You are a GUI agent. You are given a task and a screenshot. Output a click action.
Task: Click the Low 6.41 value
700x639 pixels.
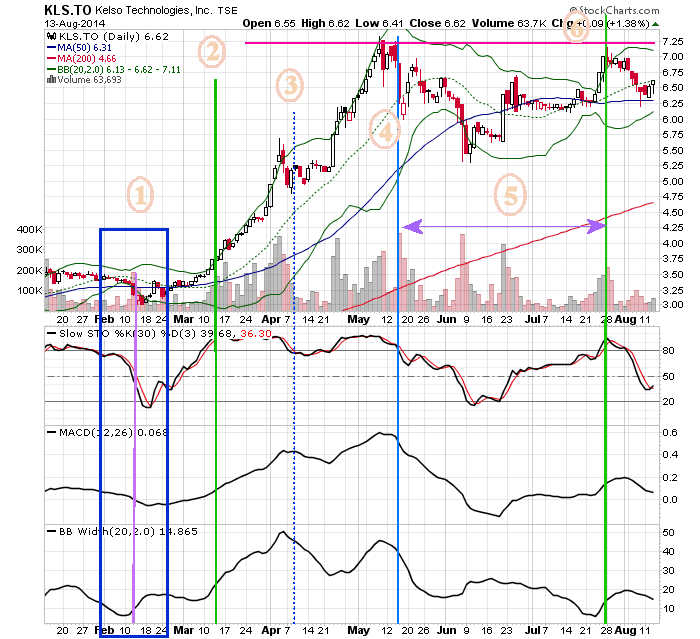click(x=379, y=24)
